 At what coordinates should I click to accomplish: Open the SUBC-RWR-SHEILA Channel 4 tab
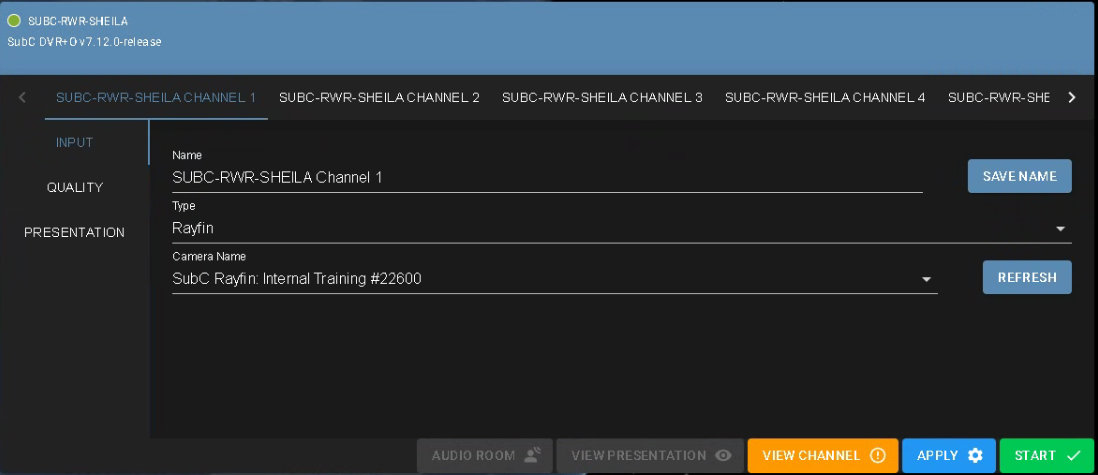(x=825, y=97)
